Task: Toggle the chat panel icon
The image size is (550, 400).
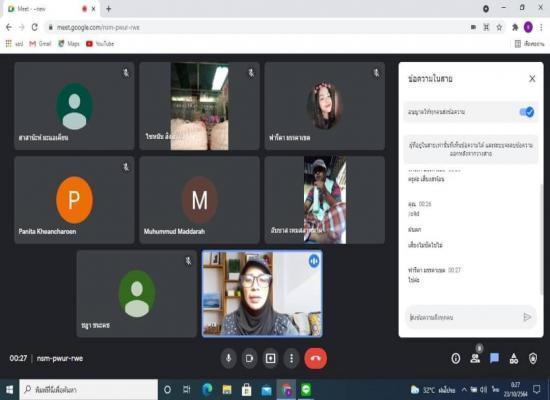Action: pos(495,358)
